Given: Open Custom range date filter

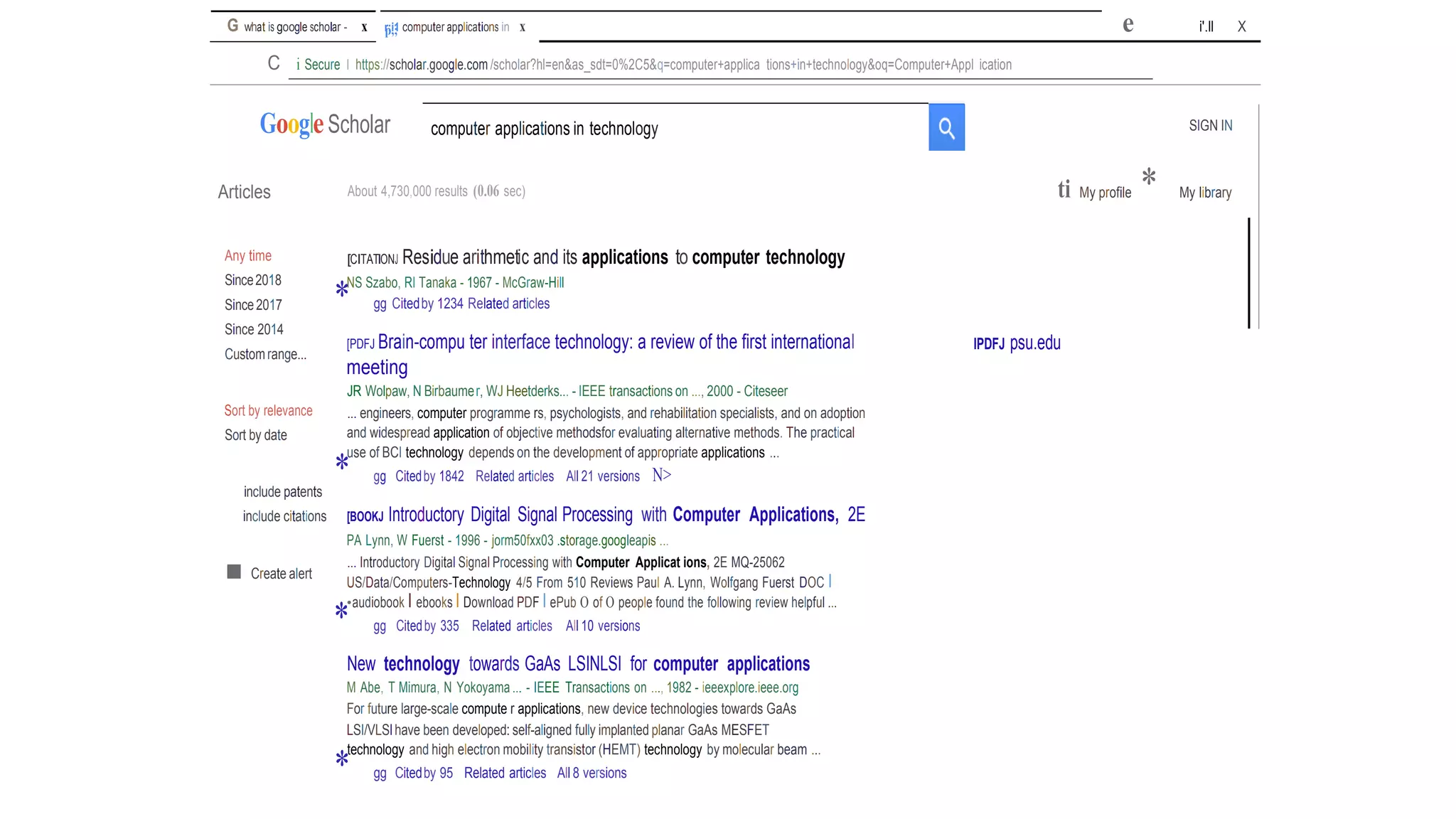Looking at the screenshot, I should 266,354.
